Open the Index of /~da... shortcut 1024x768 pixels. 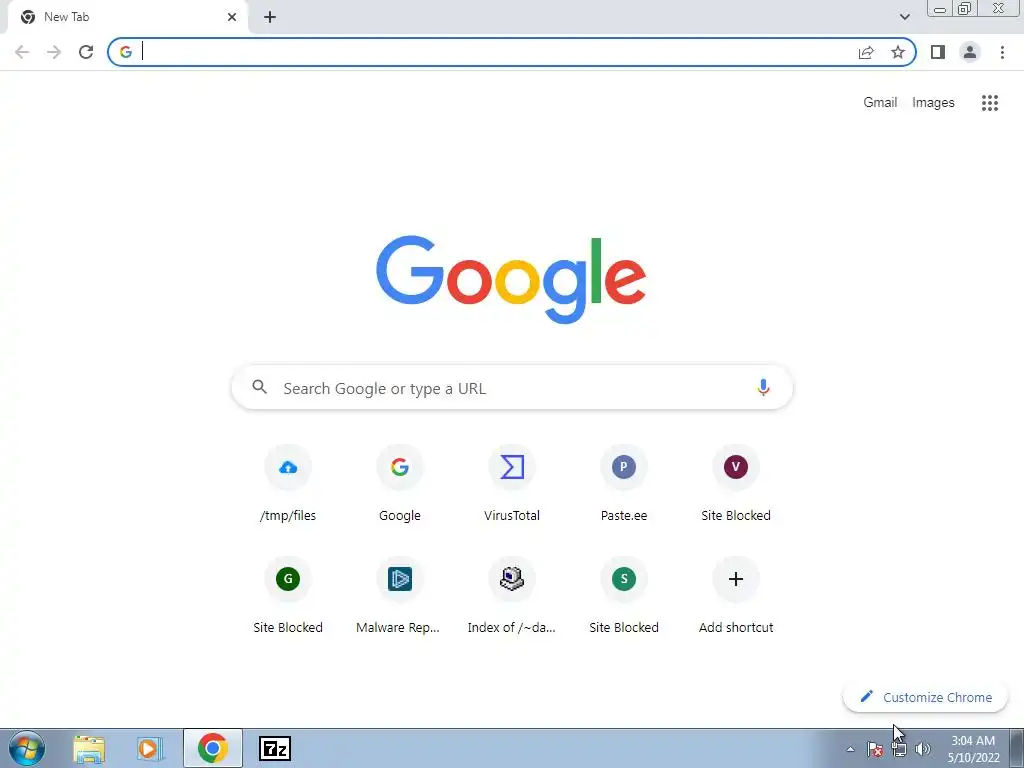coord(512,596)
